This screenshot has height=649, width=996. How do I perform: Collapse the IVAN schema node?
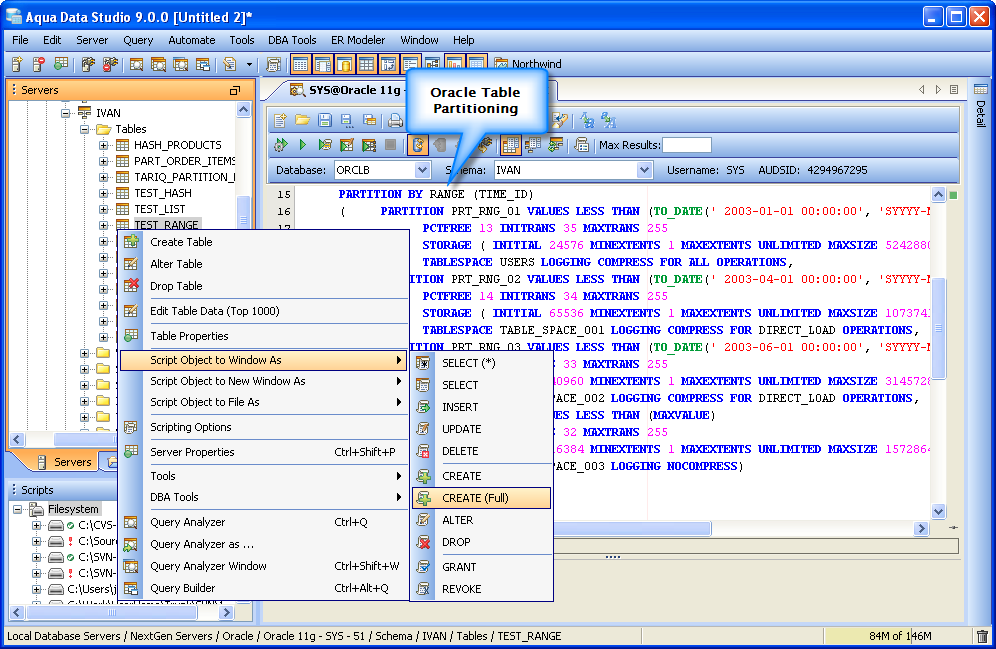(65, 113)
